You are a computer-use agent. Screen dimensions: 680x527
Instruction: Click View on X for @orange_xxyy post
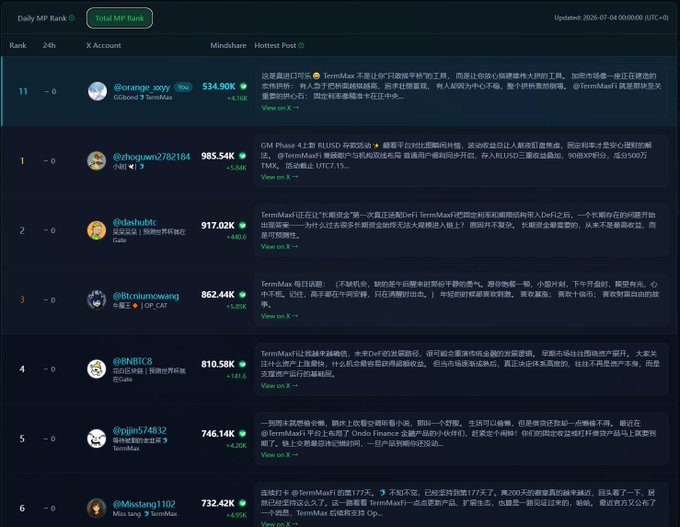280,108
